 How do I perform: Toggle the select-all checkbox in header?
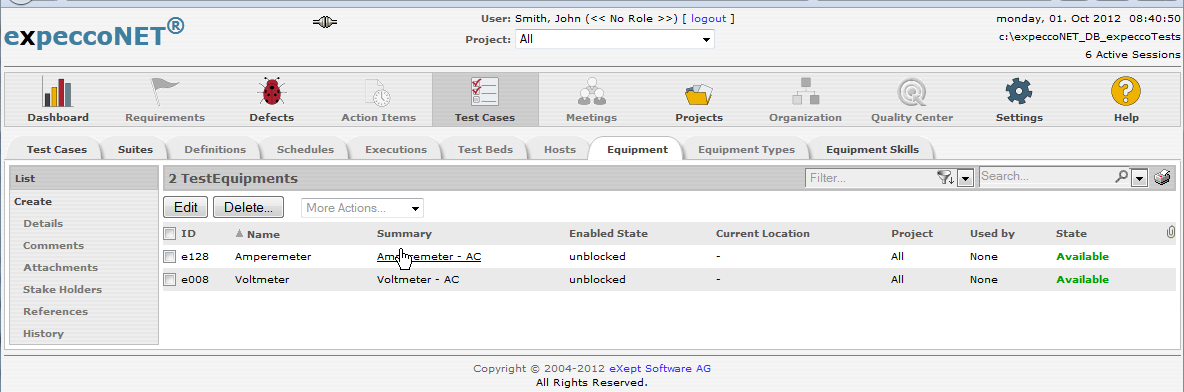[170, 233]
